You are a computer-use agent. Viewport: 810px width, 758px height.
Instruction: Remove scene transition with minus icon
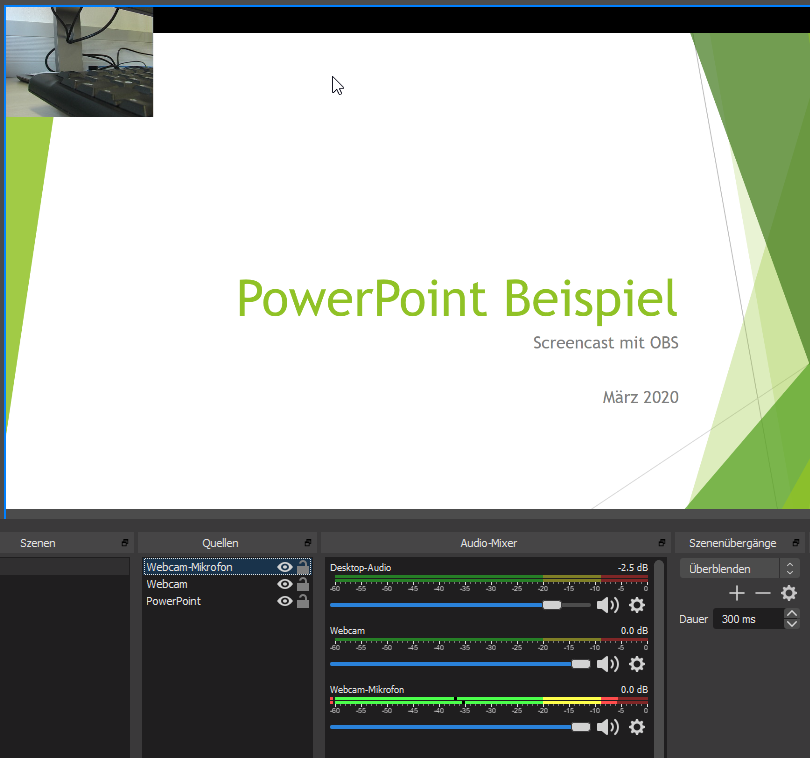763,594
